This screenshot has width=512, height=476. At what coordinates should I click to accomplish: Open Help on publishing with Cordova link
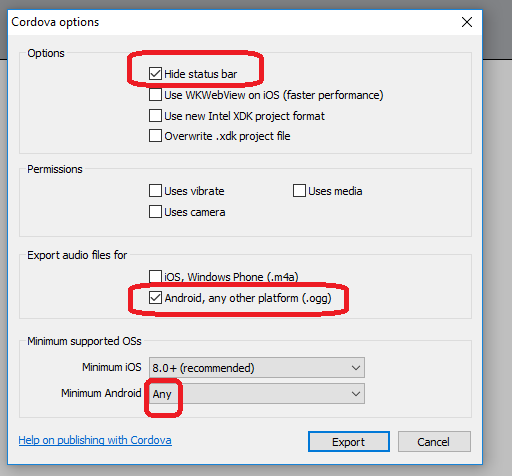(x=95, y=440)
